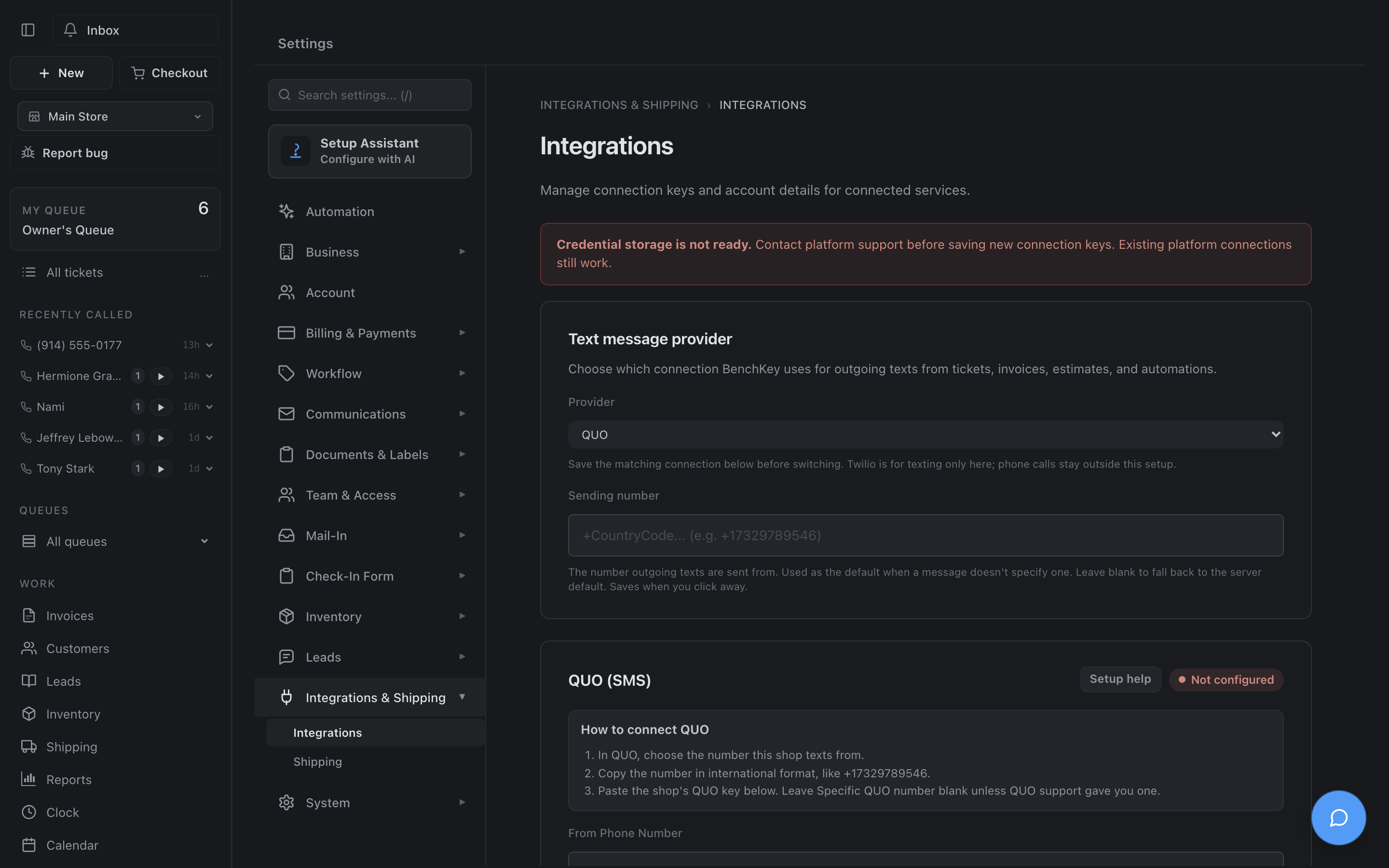This screenshot has height=868, width=1389.
Task: Click Report bug button
Action: [x=115, y=153]
